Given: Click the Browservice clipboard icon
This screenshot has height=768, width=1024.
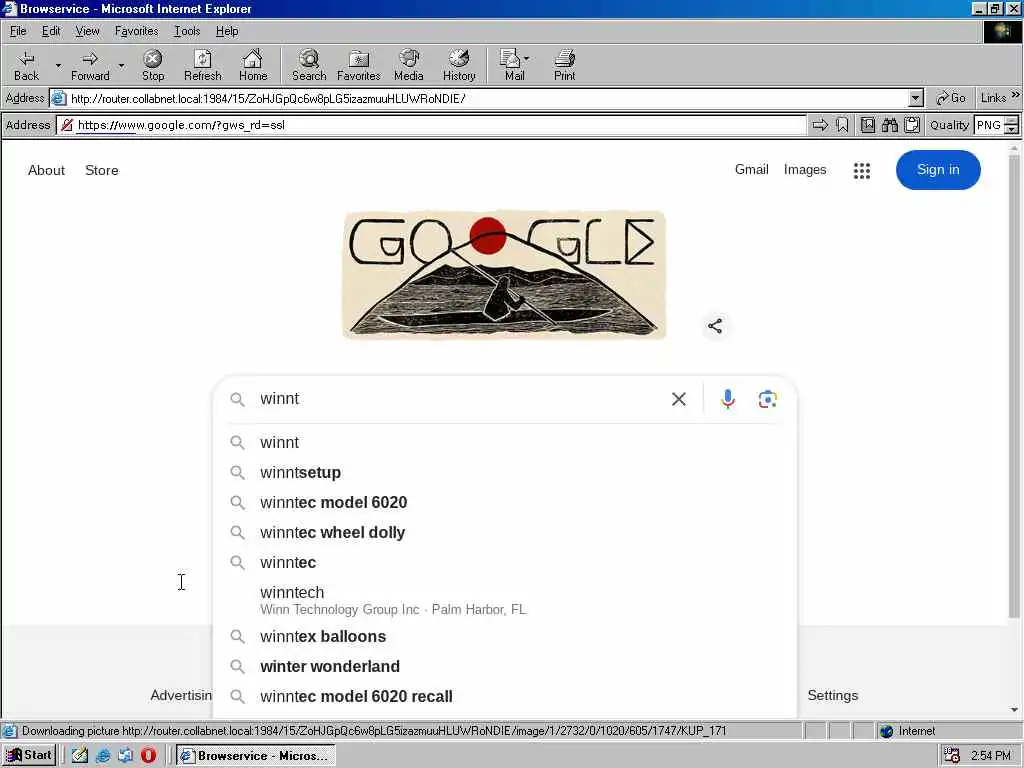Looking at the screenshot, I should (912, 125).
